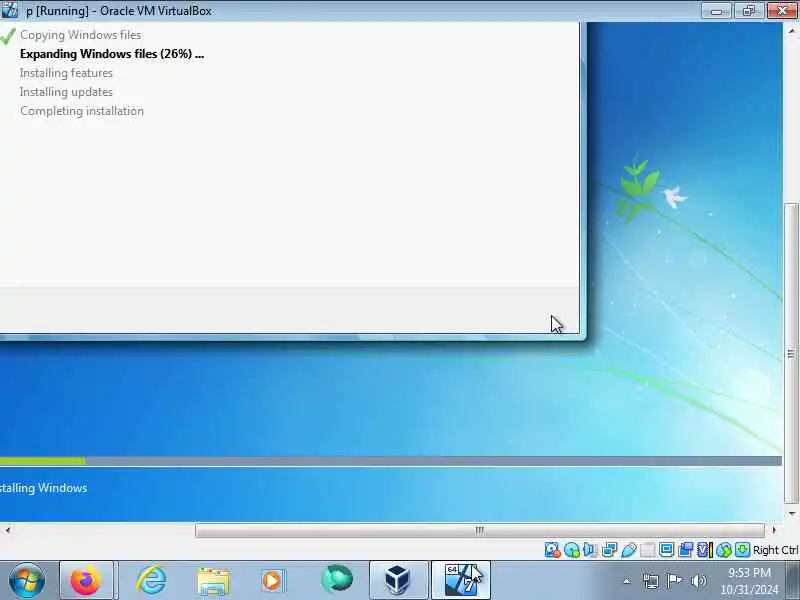Screen dimensions: 800x600
Task: Click the audio status indicator in VirtualBox
Action: point(590,550)
